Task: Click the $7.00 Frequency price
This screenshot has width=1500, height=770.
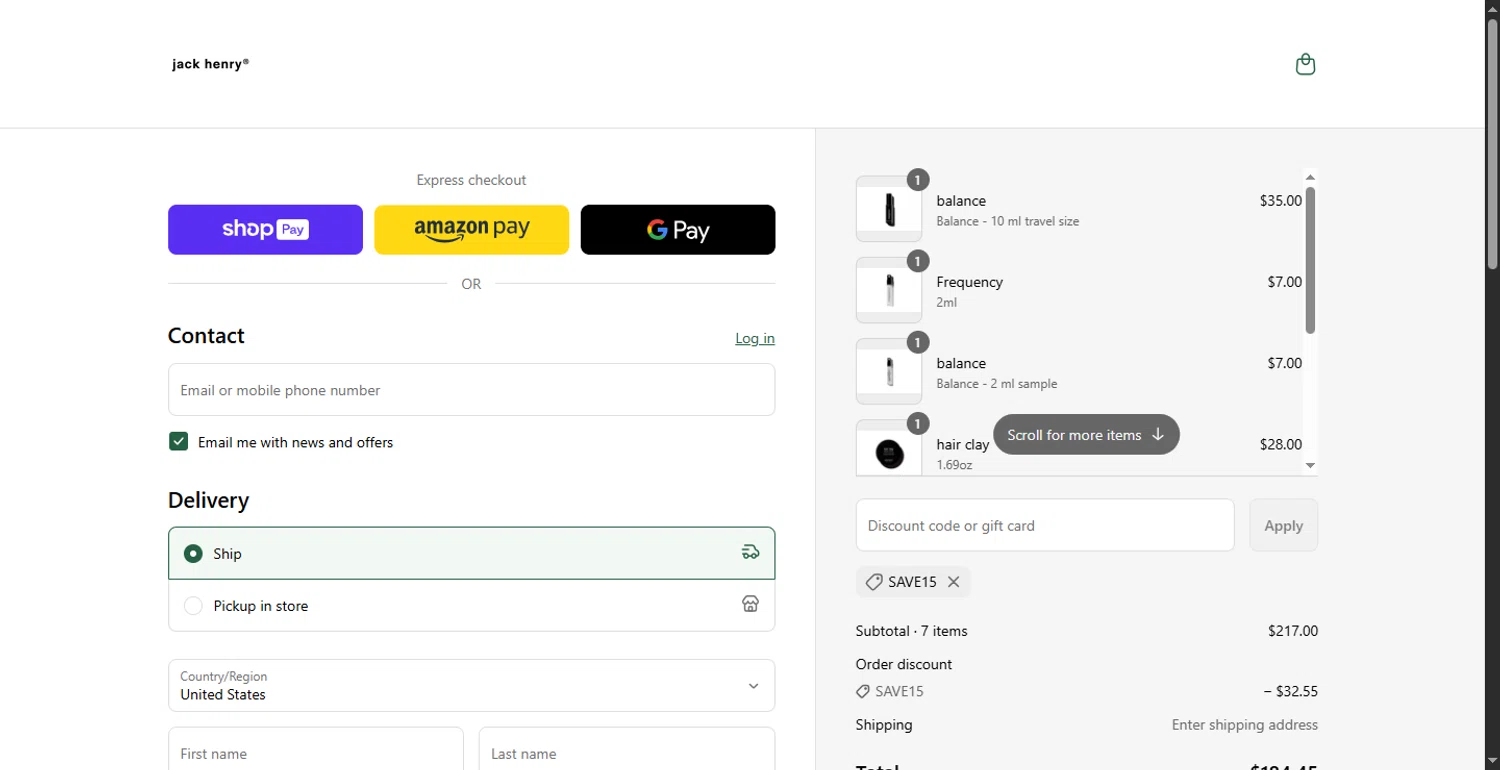Action: tap(1284, 282)
